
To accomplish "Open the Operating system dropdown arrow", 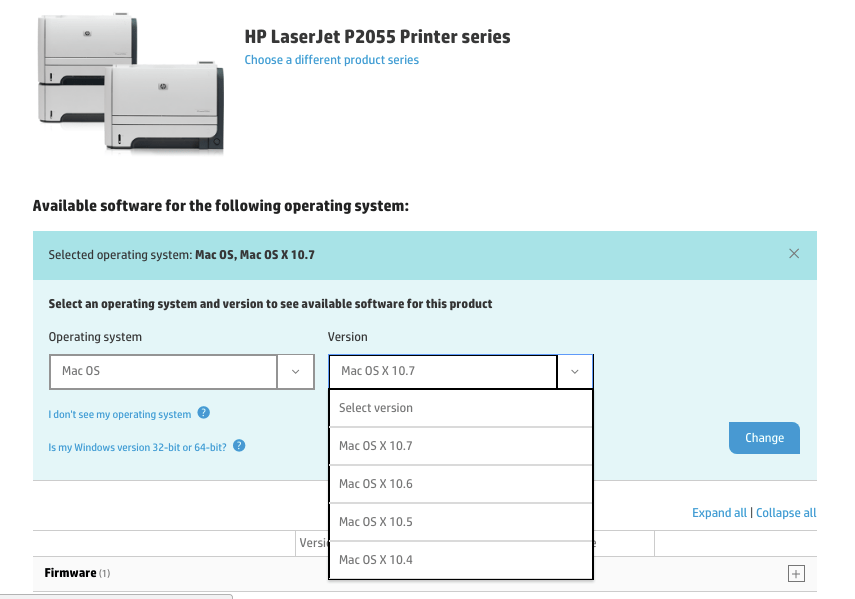I will coord(296,372).
